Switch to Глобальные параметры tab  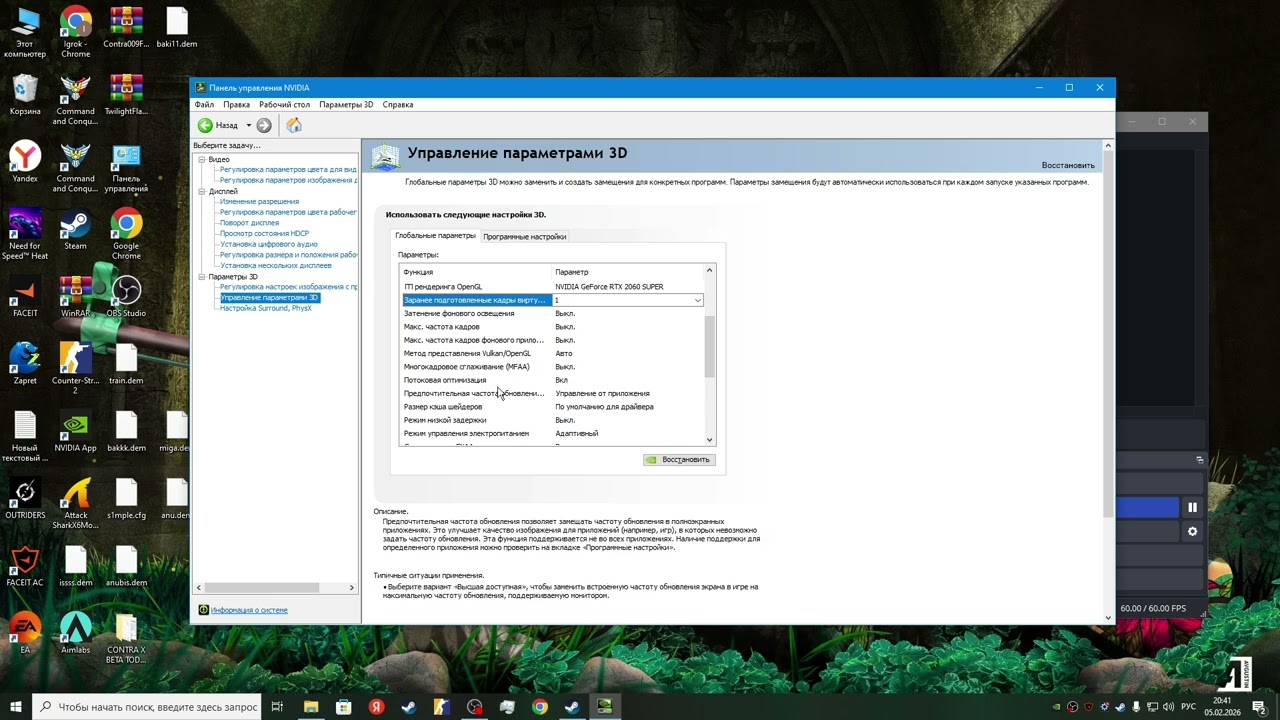coord(435,236)
